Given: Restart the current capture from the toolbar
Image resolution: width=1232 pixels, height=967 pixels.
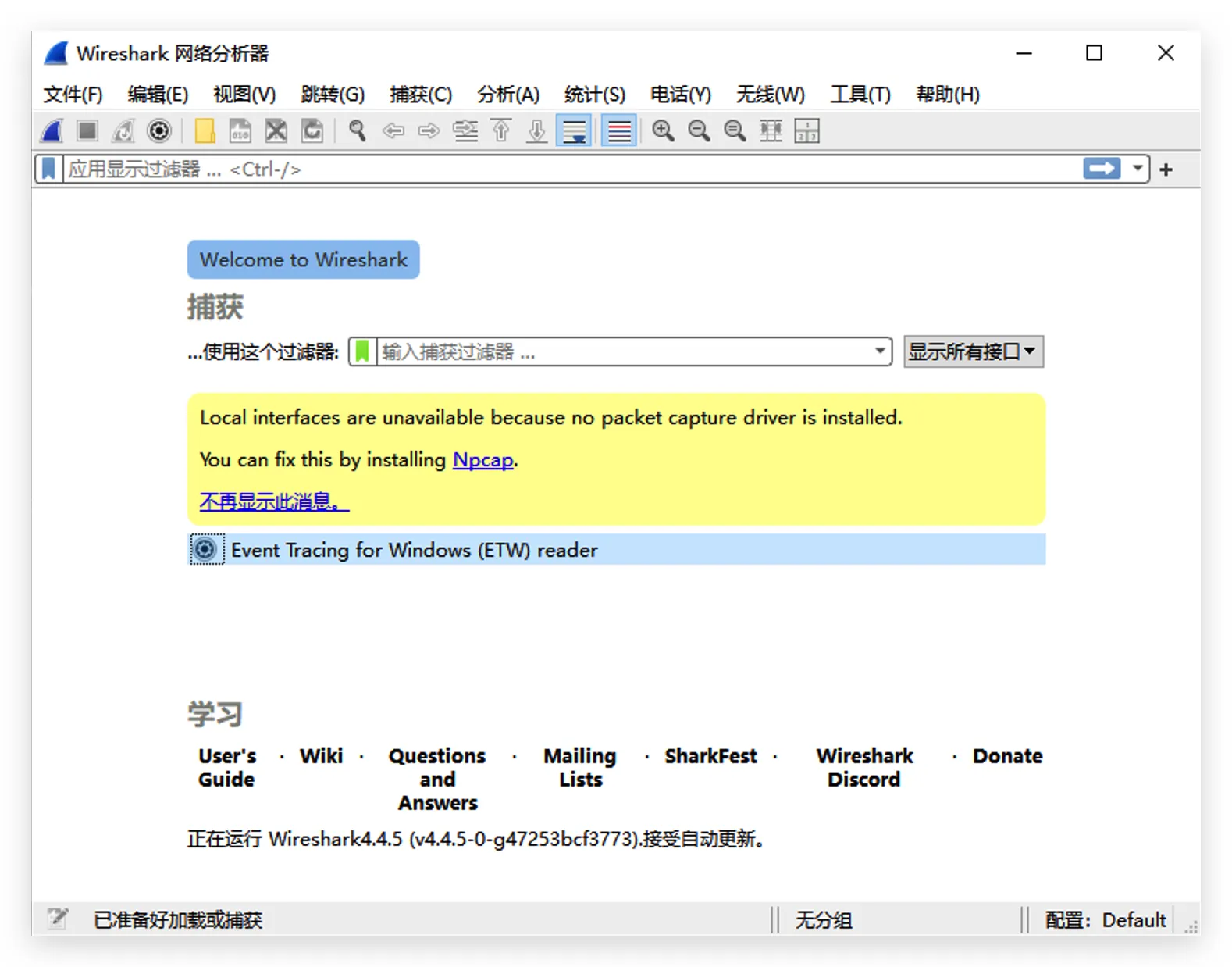Looking at the screenshot, I should [123, 130].
